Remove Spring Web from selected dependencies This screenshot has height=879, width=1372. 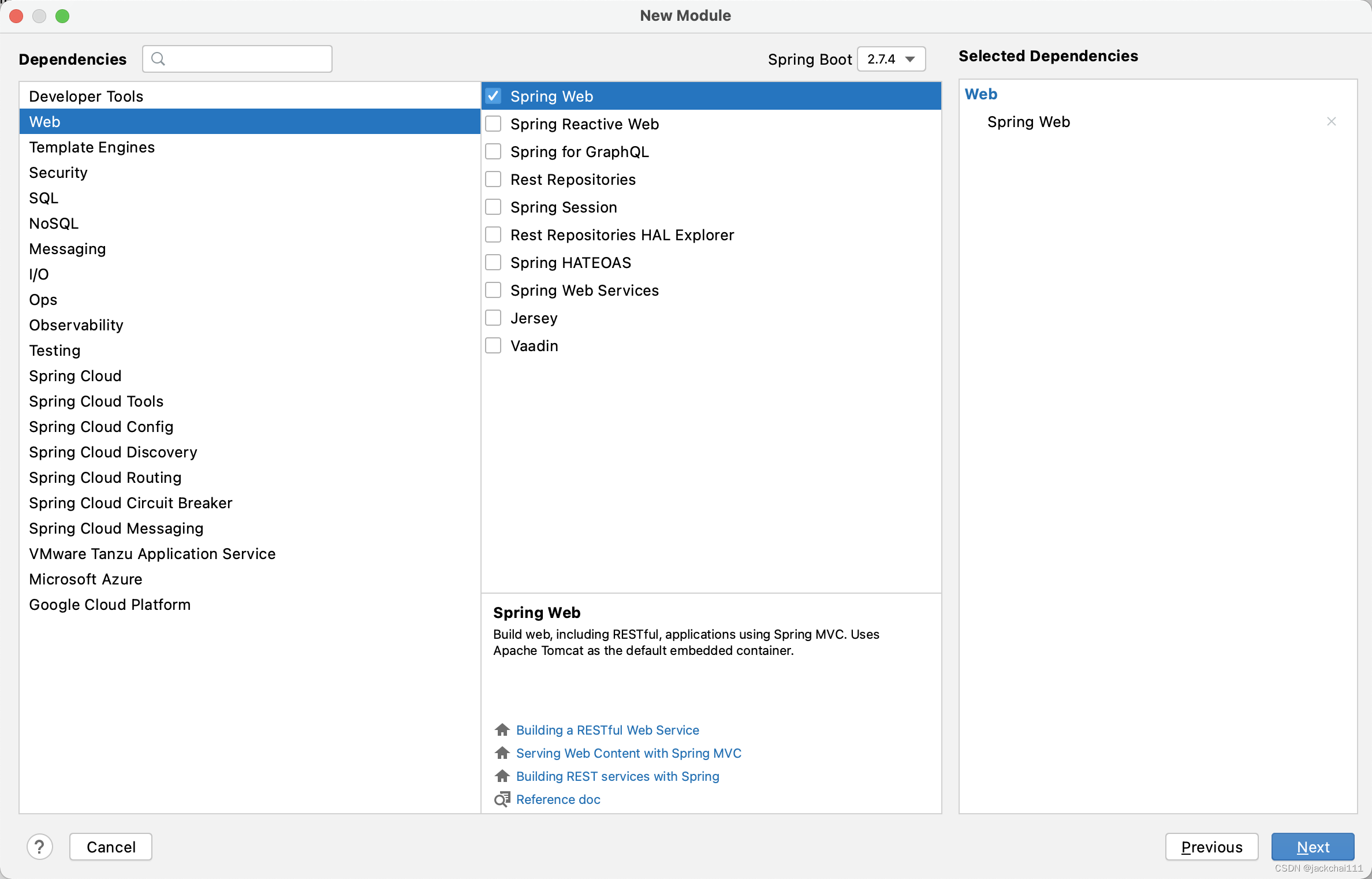click(x=1332, y=121)
